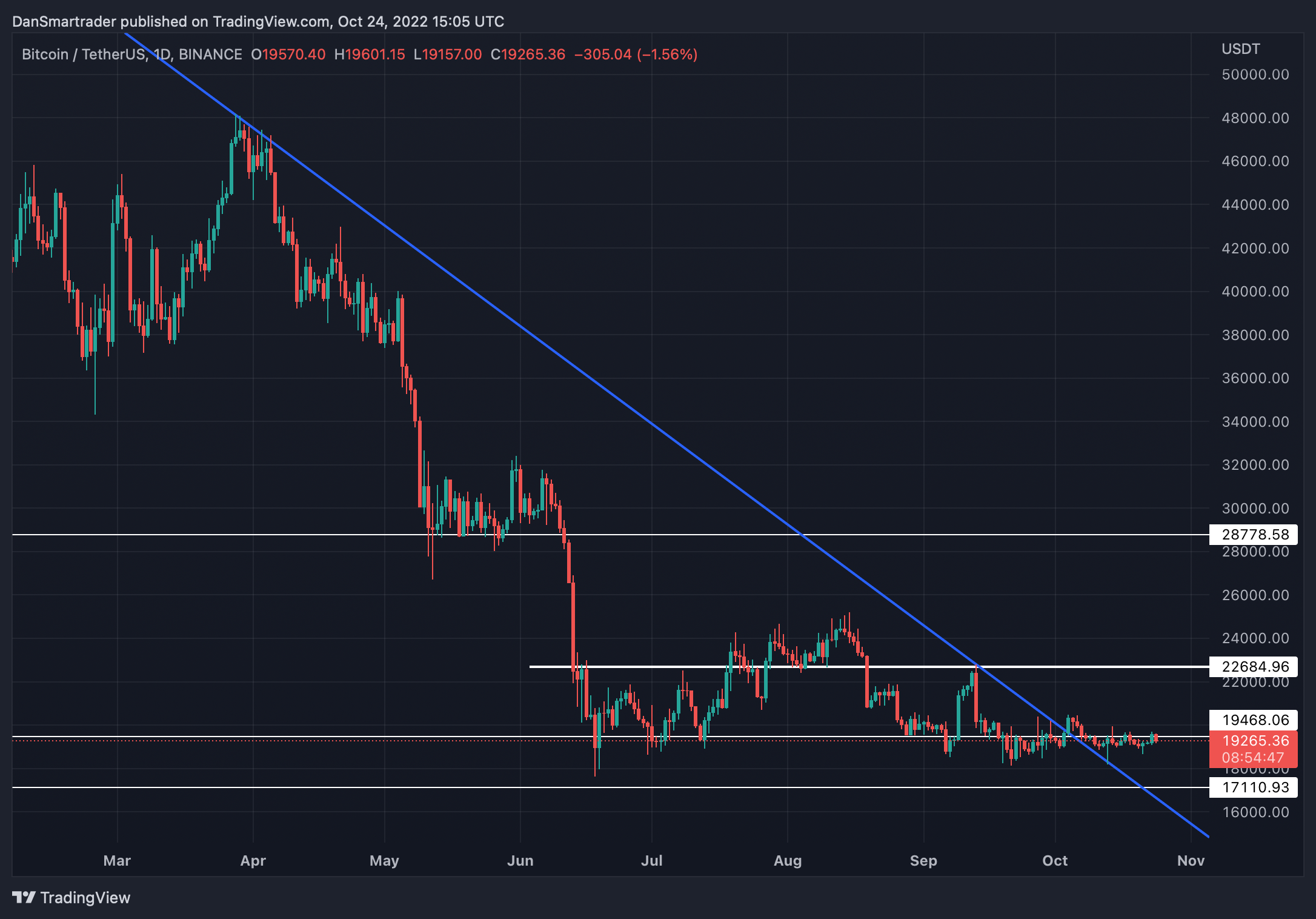
Task: Click the high value H19601.15
Action: 370,55
